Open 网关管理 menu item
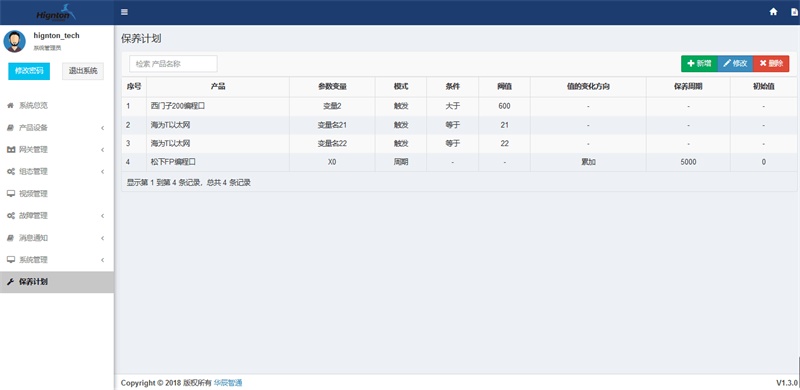 (x=57, y=150)
